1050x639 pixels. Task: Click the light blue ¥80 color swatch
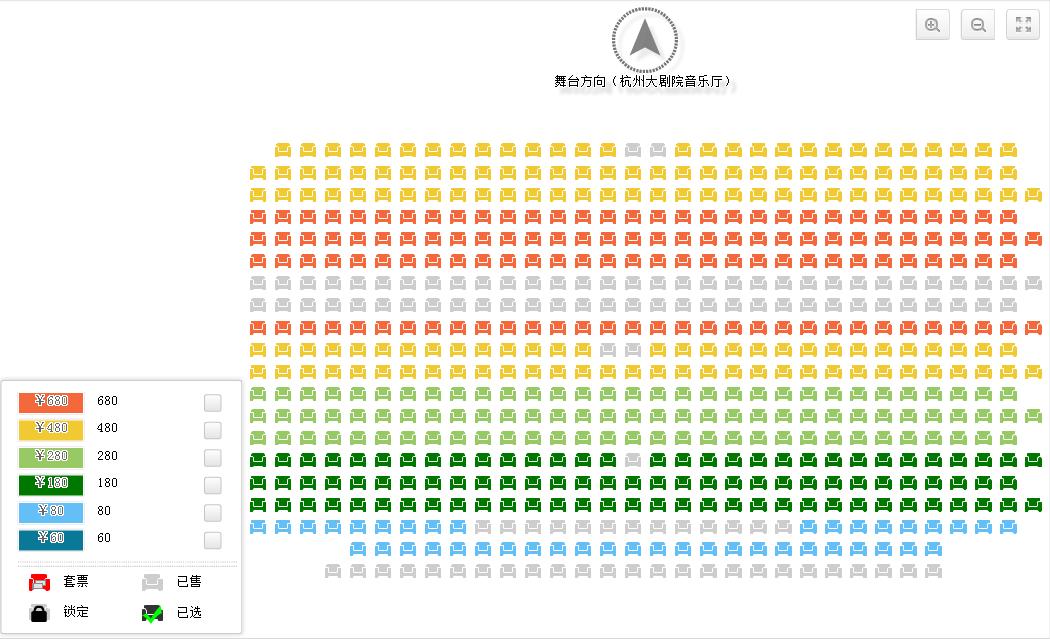coord(51,512)
